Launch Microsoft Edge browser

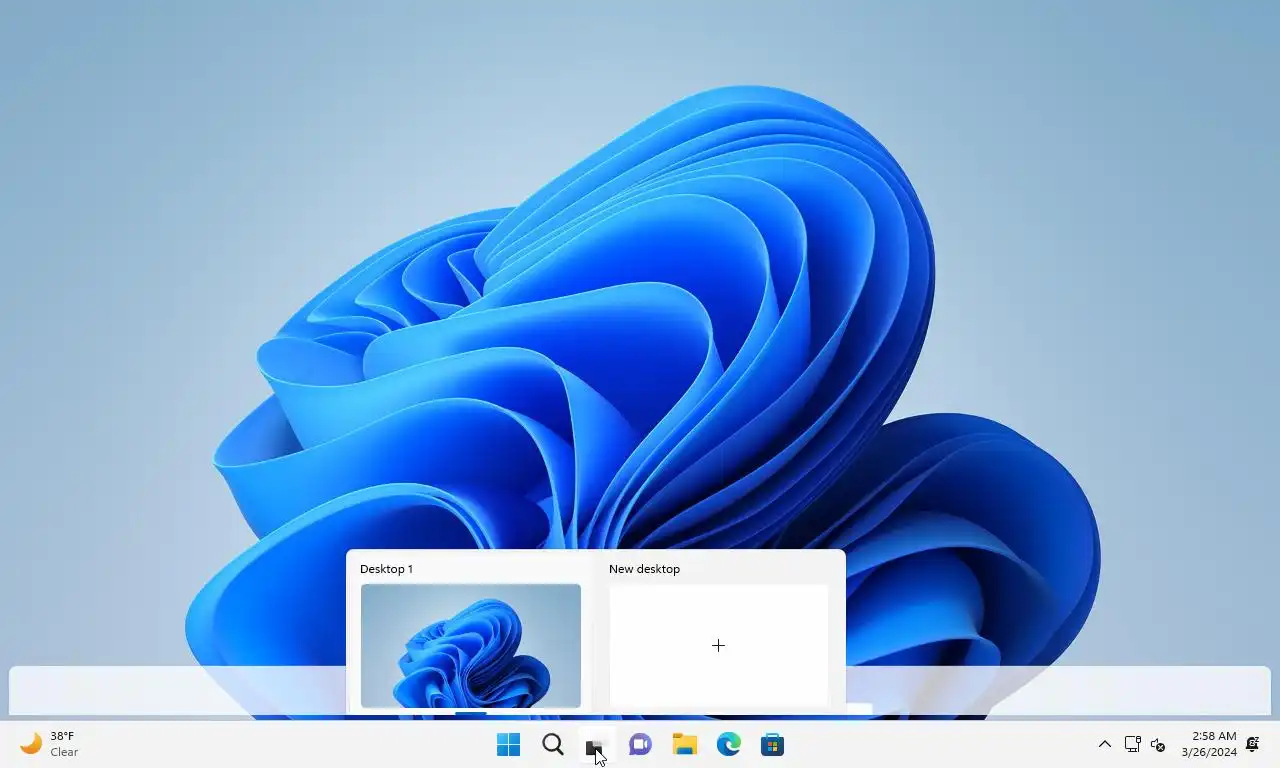point(728,744)
